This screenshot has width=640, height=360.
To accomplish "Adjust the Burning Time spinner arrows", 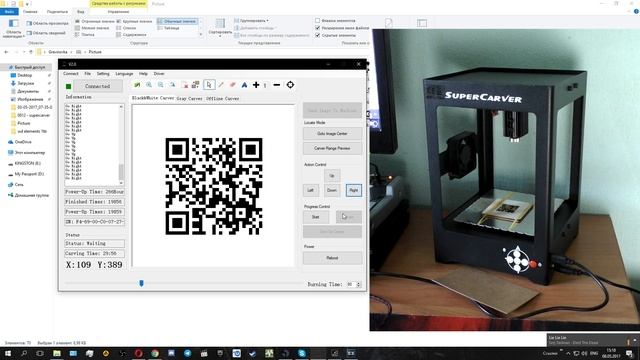I will [x=358, y=284].
